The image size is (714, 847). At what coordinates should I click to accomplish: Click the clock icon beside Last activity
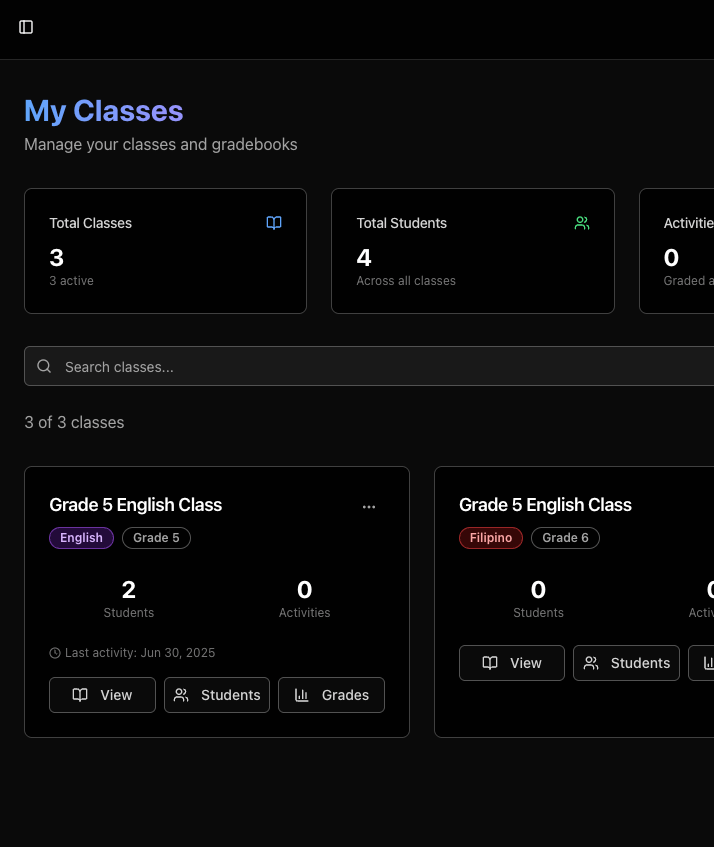pos(55,653)
